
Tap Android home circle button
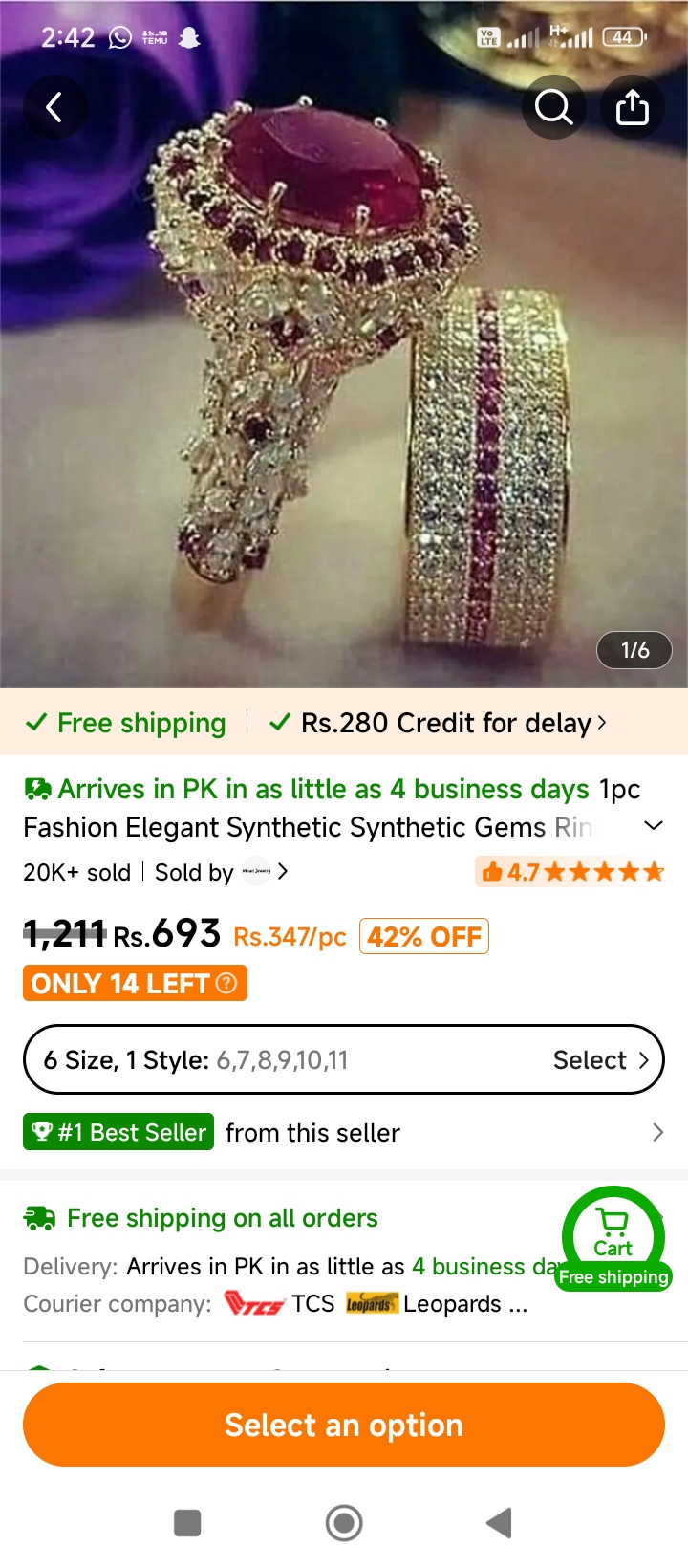(344, 1523)
